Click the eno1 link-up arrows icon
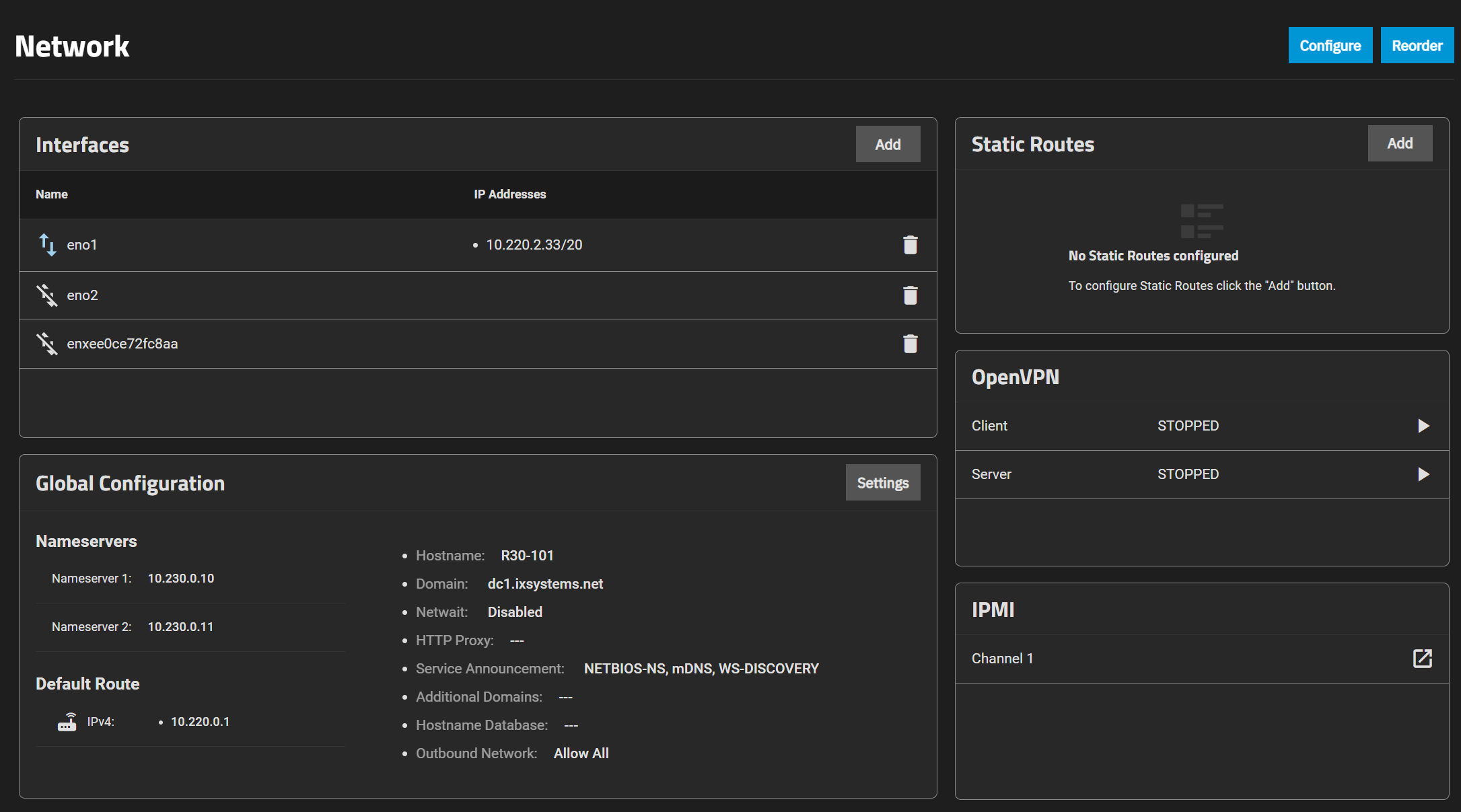The image size is (1461, 812). [47, 245]
